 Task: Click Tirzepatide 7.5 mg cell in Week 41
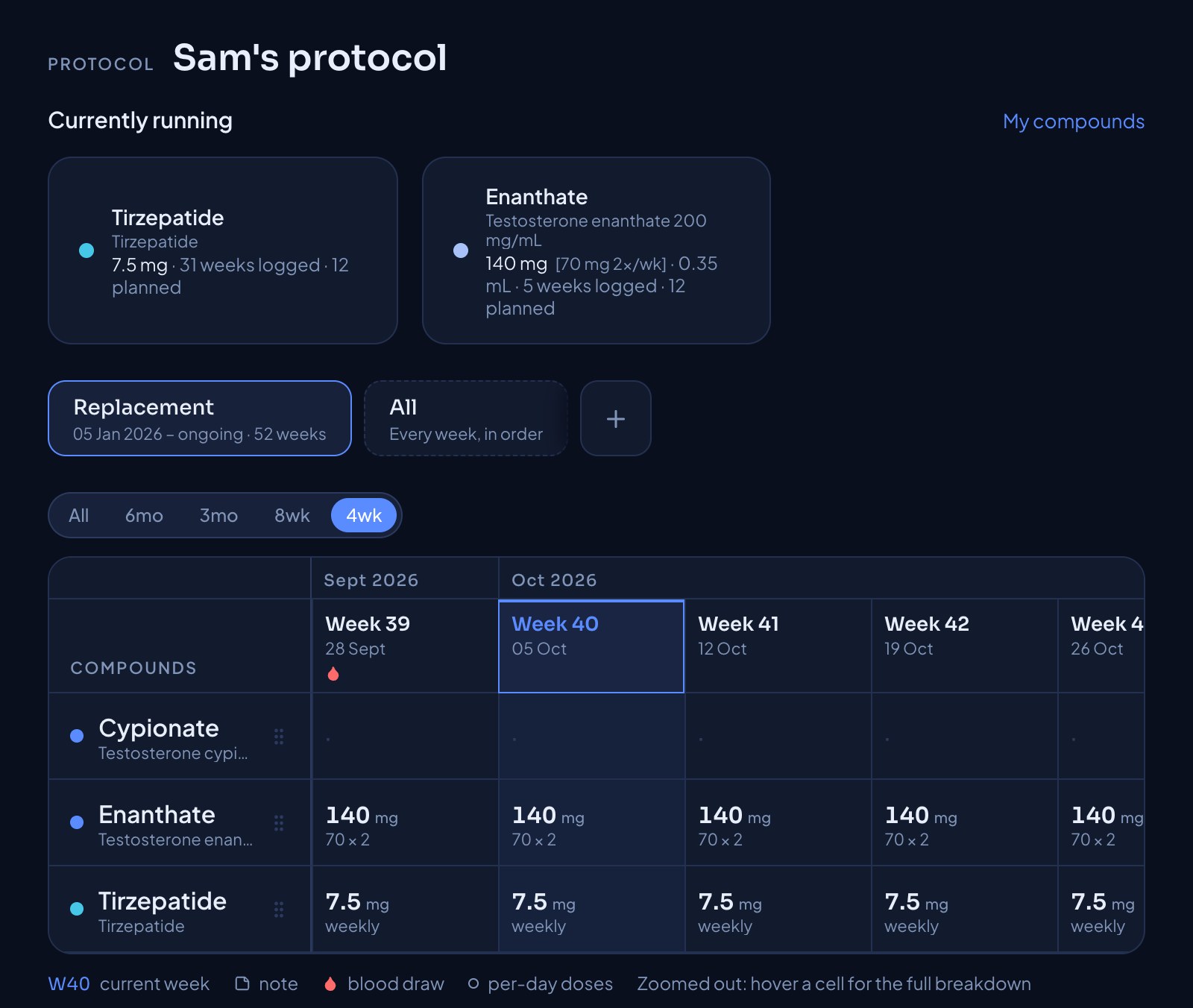778,910
